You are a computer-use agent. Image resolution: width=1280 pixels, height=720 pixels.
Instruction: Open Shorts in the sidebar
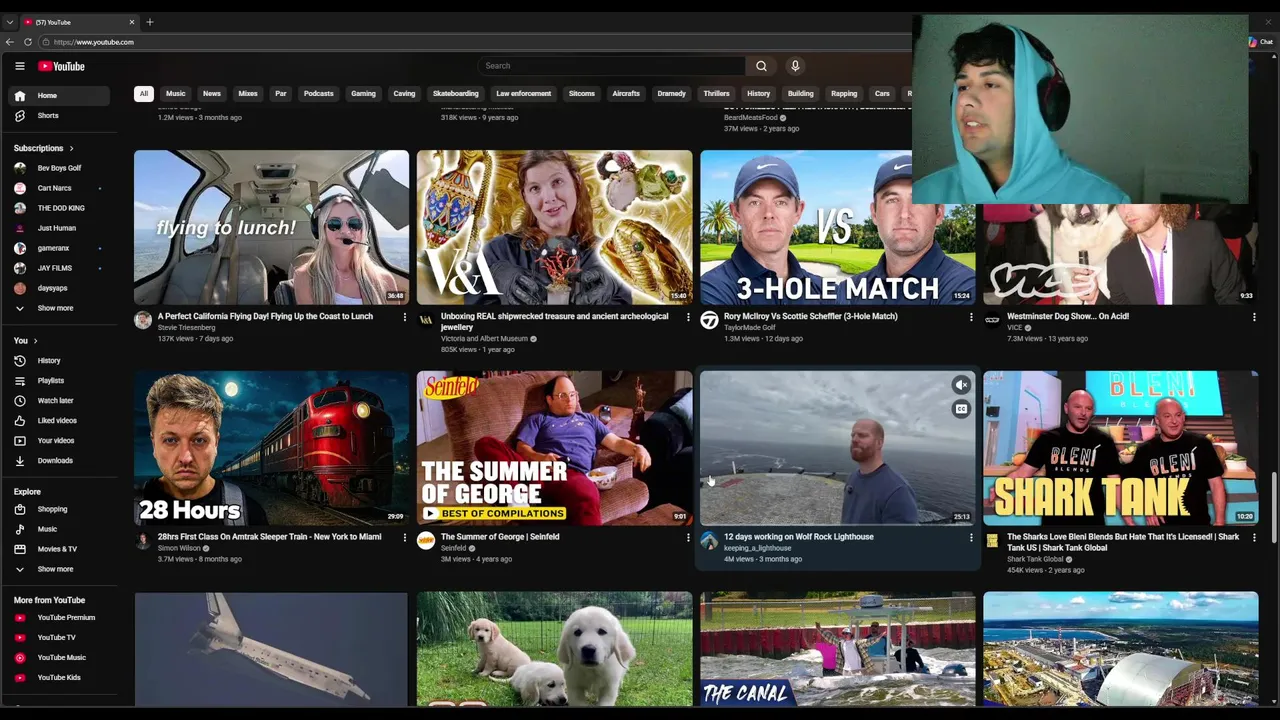tap(60, 116)
